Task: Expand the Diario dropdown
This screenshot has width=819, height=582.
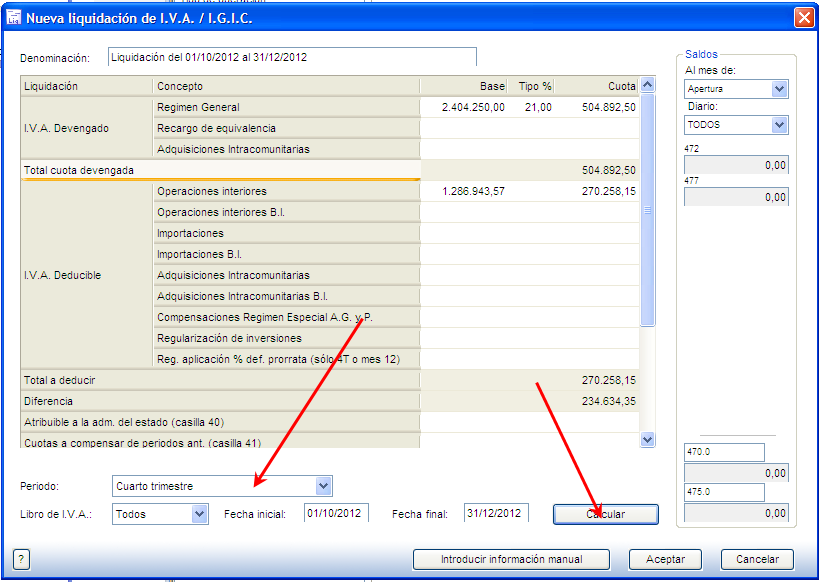Action: 780,125
